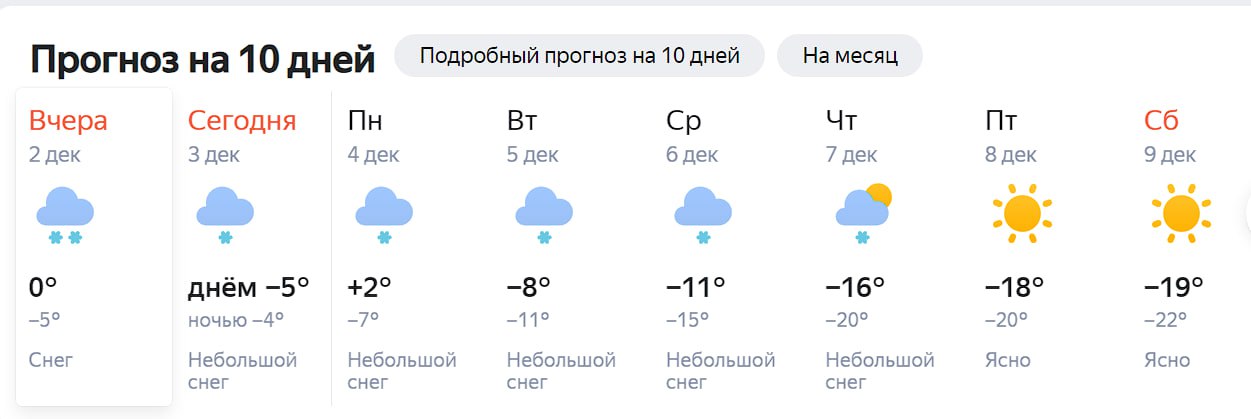Click today's light snow cloud icon
The height and width of the screenshot is (419, 1251).
[224, 215]
